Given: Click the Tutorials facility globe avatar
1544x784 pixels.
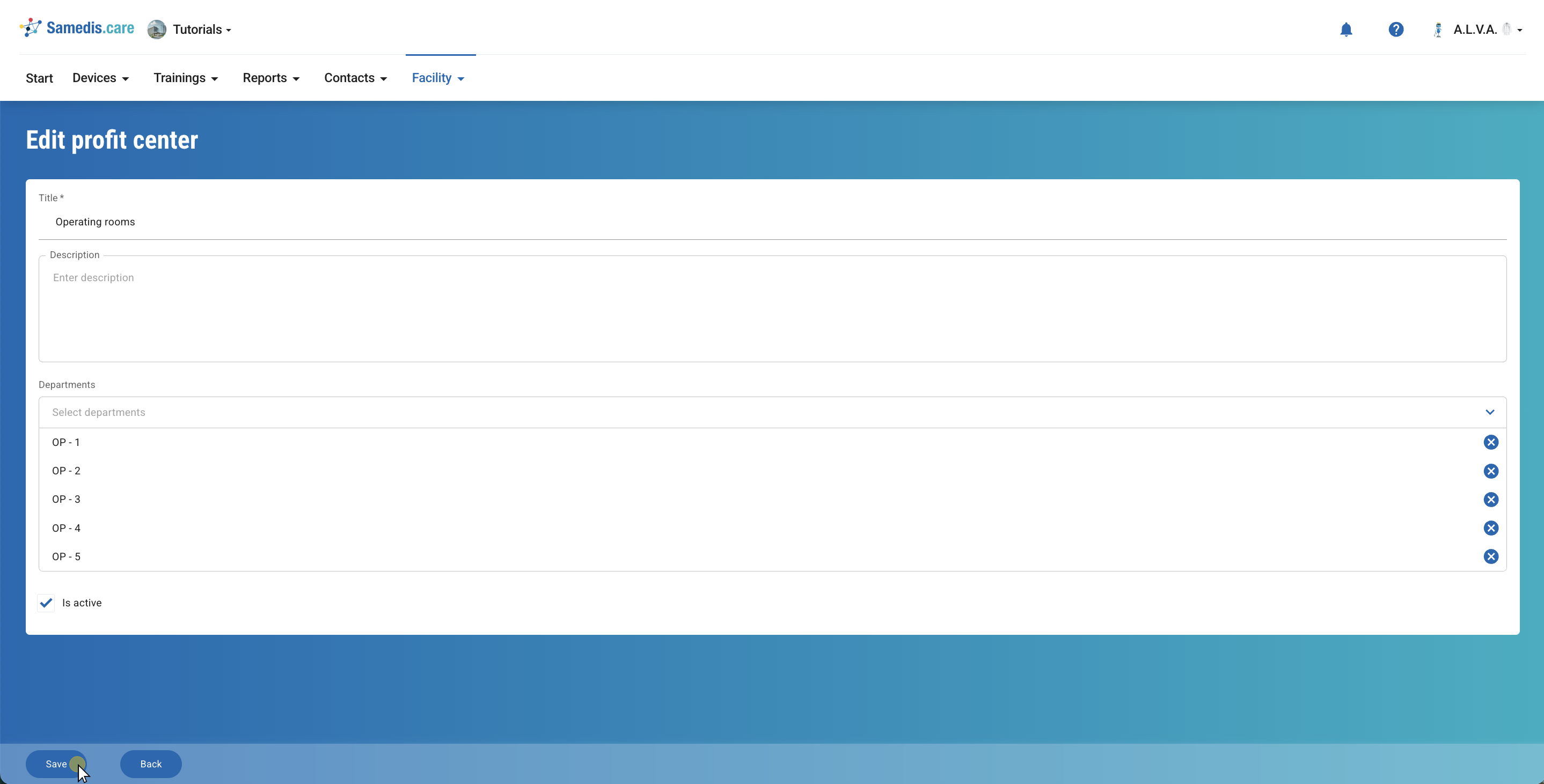Looking at the screenshot, I should click(156, 30).
